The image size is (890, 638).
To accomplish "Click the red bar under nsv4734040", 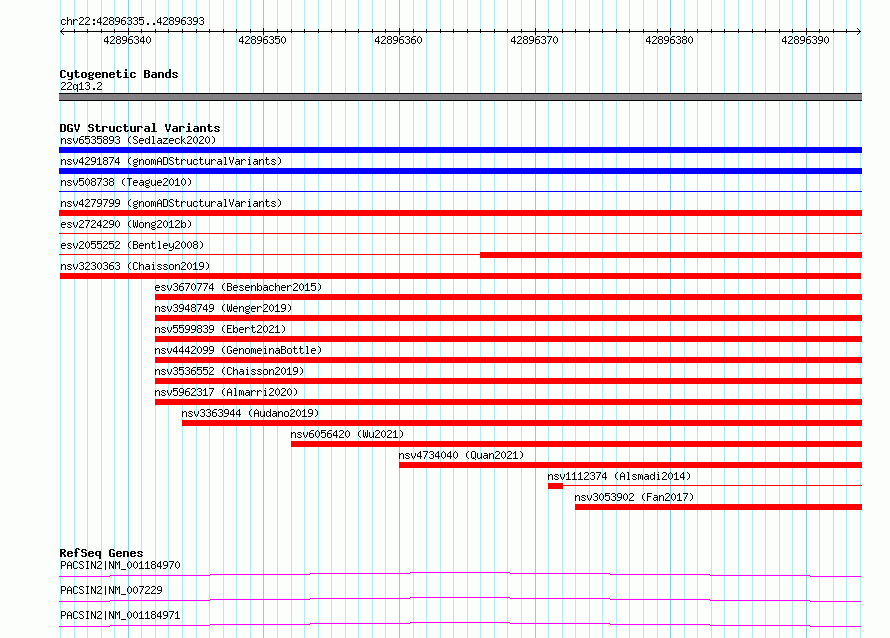I will pyautogui.click(x=631, y=465).
